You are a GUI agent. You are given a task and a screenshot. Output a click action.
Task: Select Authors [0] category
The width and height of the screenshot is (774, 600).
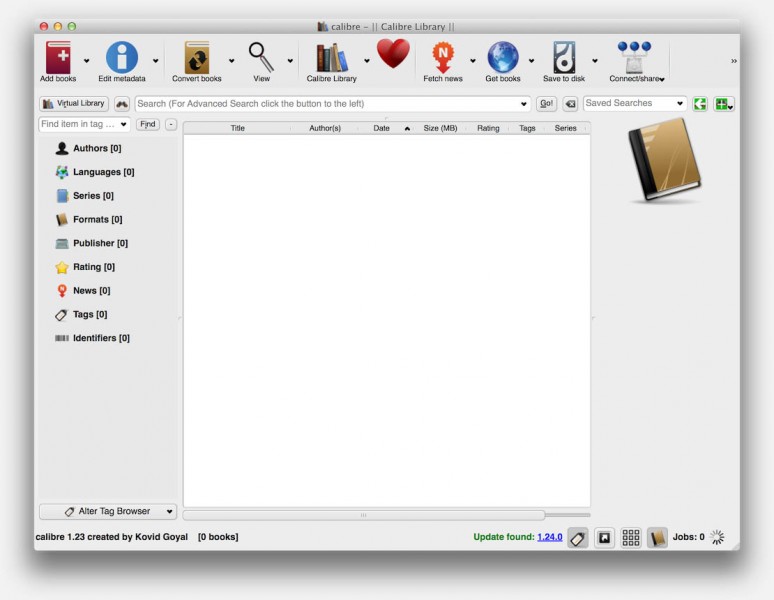(97, 148)
